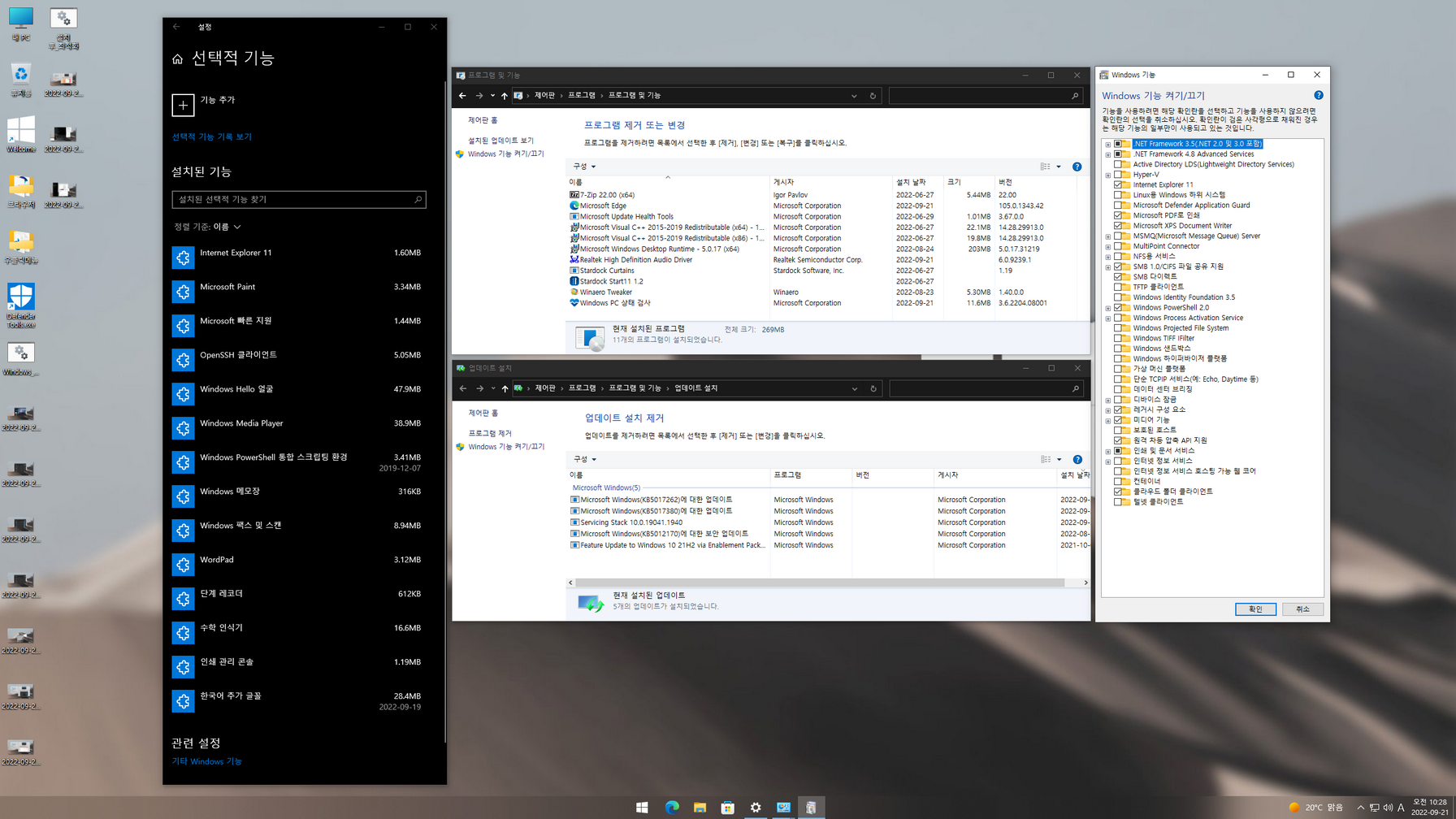
Task: Expand .NET Framework 3.5 tree node
Action: click(x=1108, y=144)
